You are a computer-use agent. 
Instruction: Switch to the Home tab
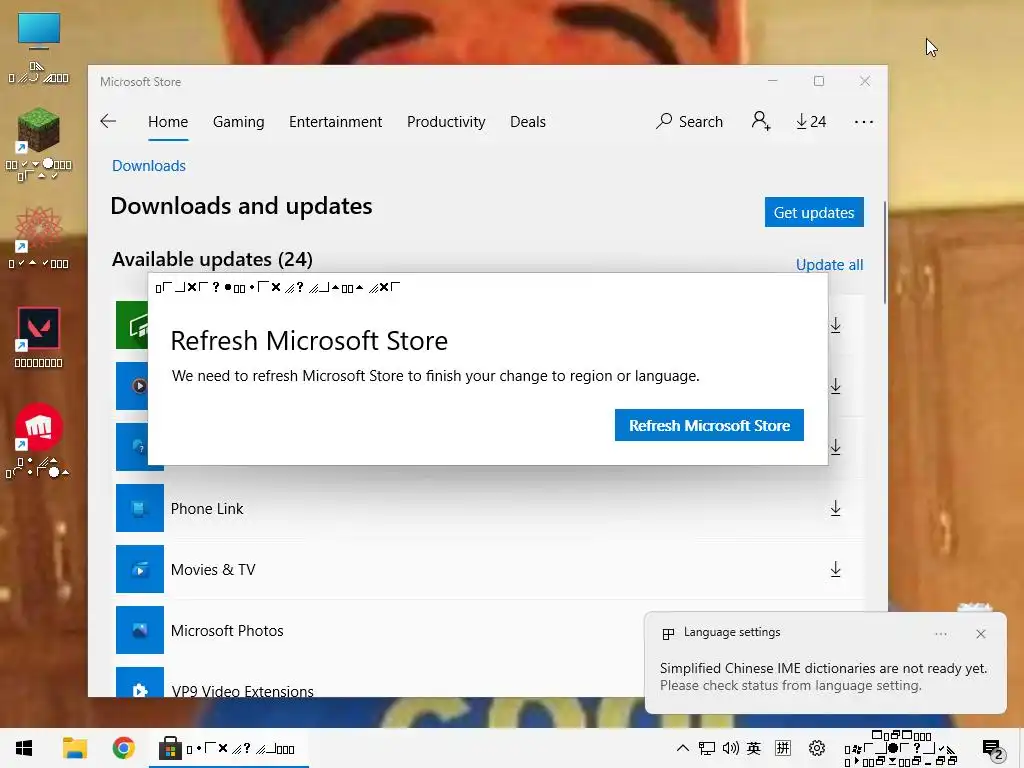(168, 121)
